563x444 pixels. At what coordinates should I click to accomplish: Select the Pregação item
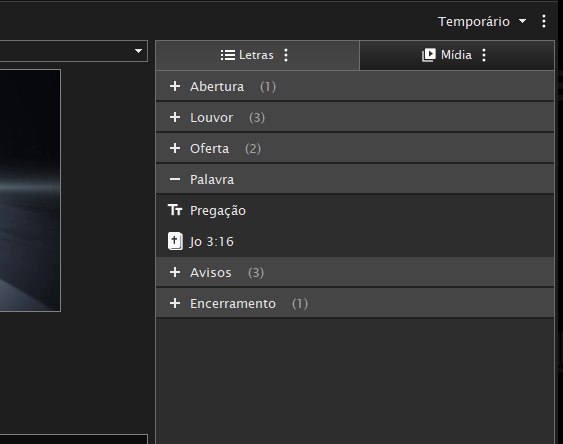tap(355, 210)
